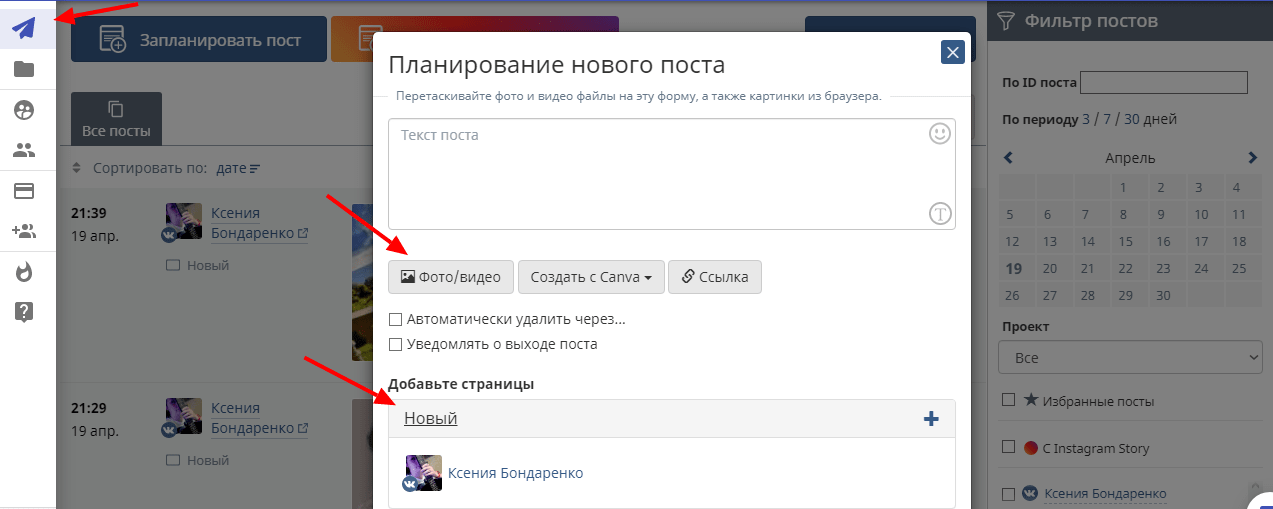The width and height of the screenshot is (1273, 509).
Task: Open the folder icon in sidebar
Action: (24, 69)
